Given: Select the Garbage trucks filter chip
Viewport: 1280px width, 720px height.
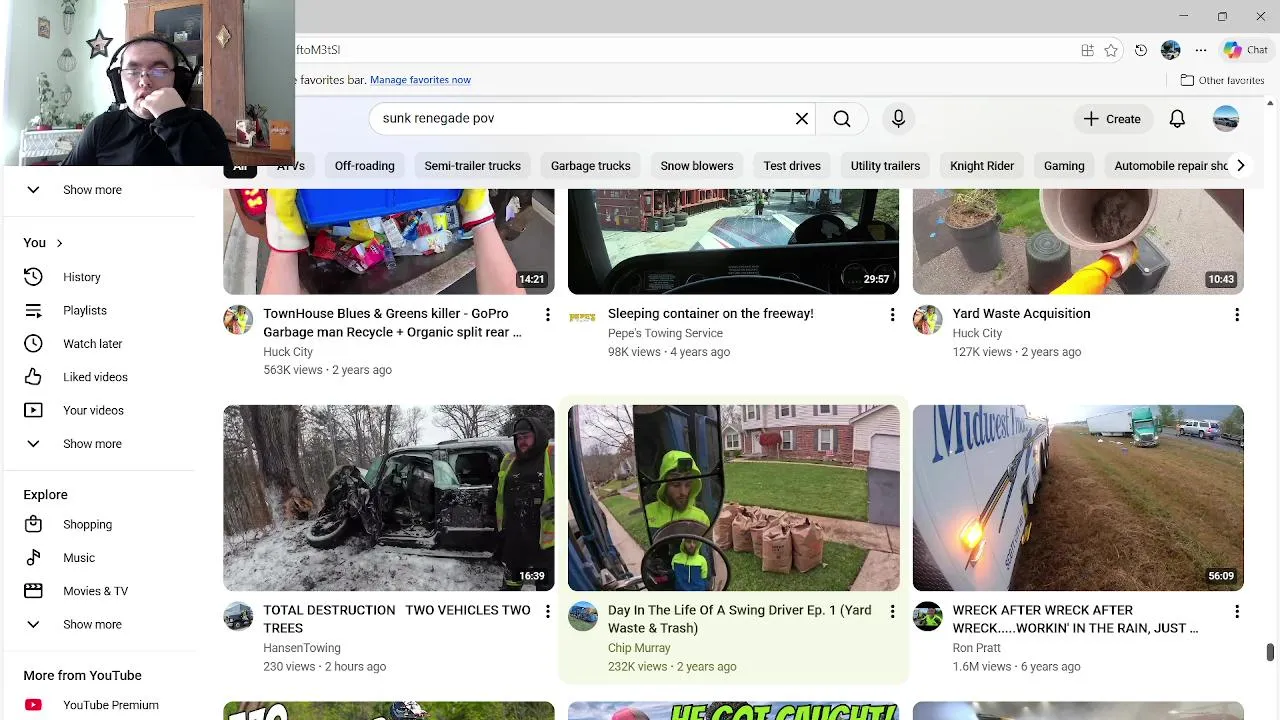Looking at the screenshot, I should click(590, 166).
